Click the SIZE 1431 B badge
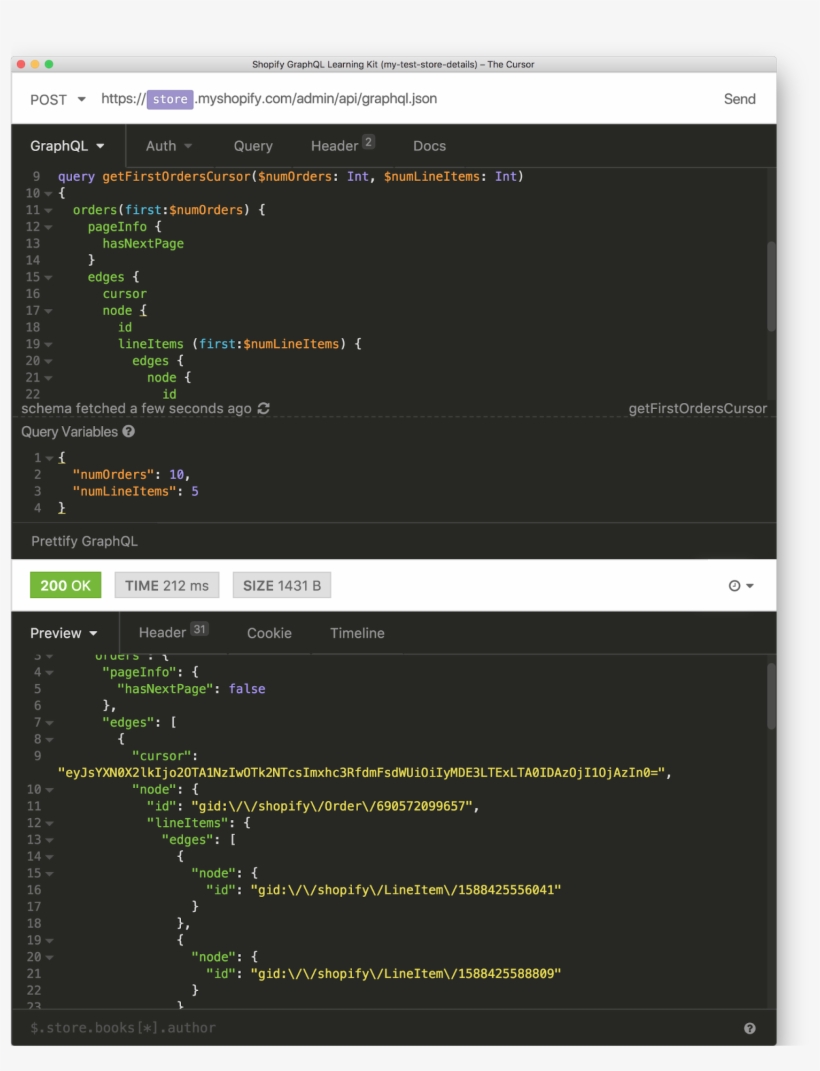 [282, 585]
